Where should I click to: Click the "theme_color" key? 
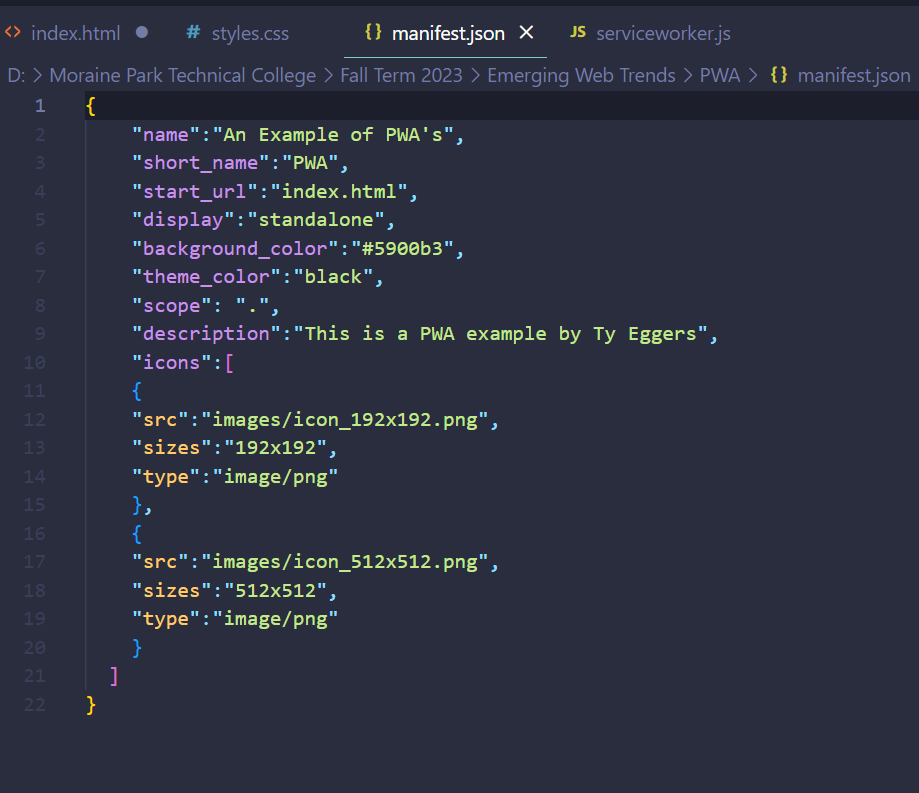point(206,277)
